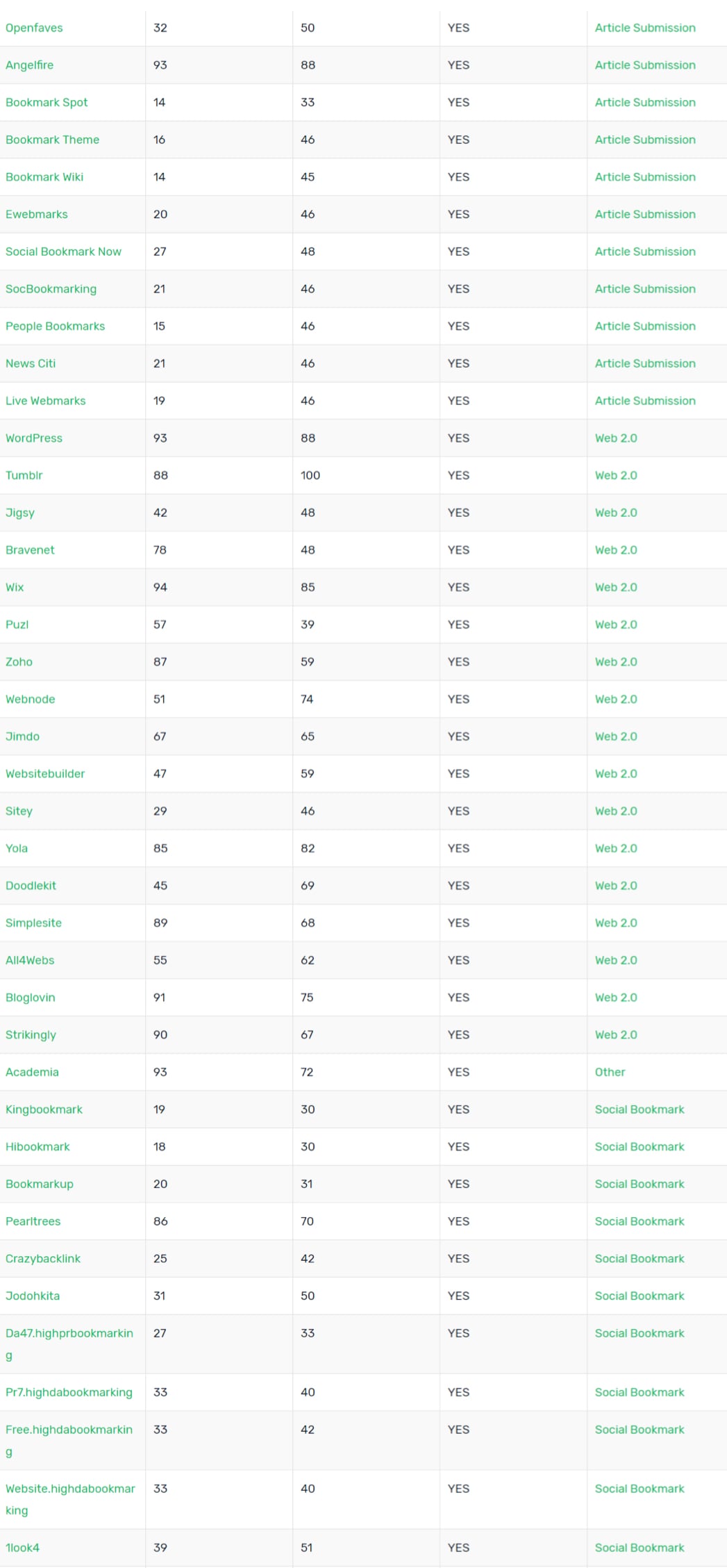The image size is (727, 1568).
Task: Click the Other category in Academia row
Action: click(610, 1072)
